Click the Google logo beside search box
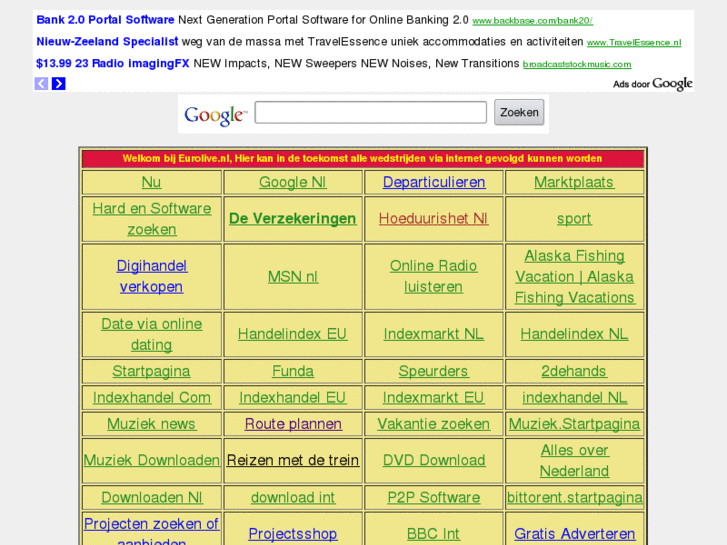The width and height of the screenshot is (727, 545). point(215,115)
